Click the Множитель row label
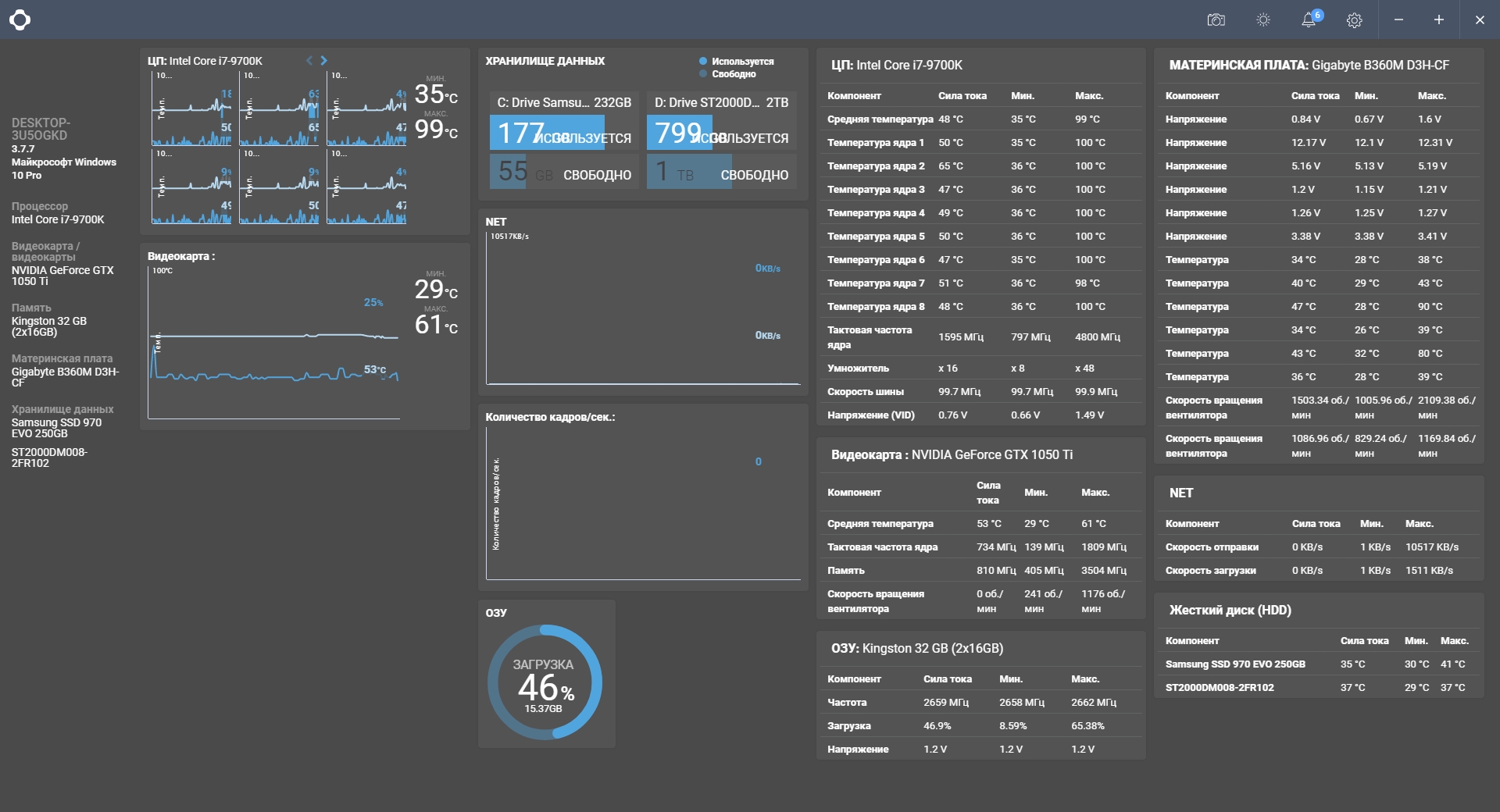 coord(858,369)
